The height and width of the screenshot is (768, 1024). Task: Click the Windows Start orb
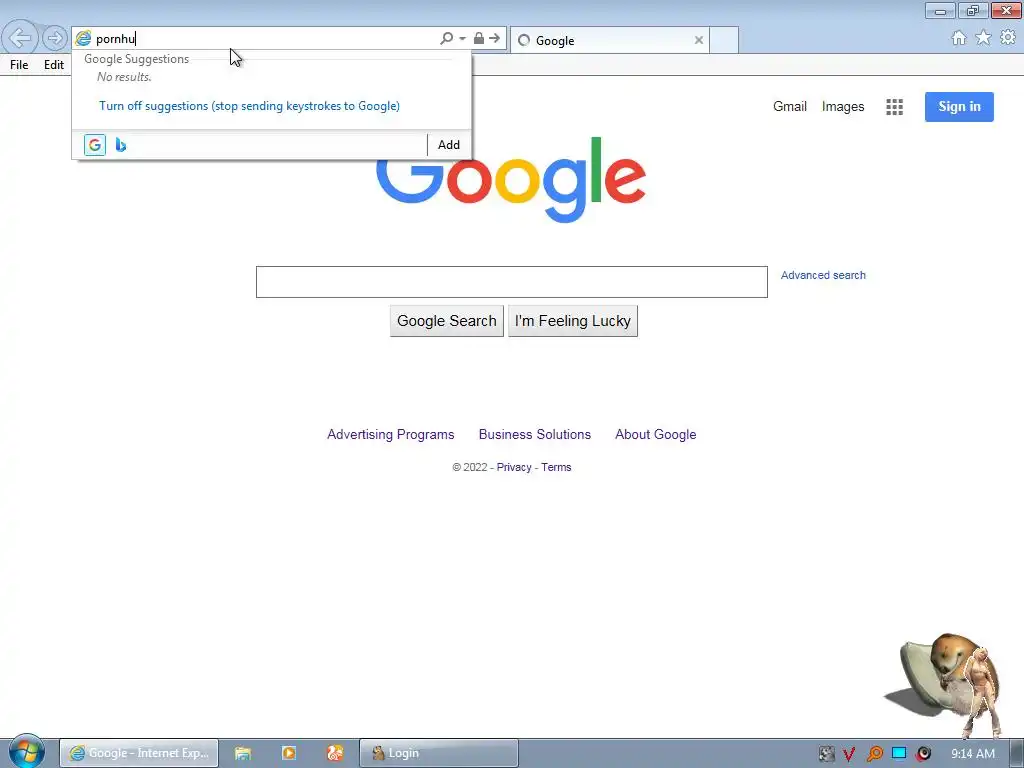[x=26, y=751]
